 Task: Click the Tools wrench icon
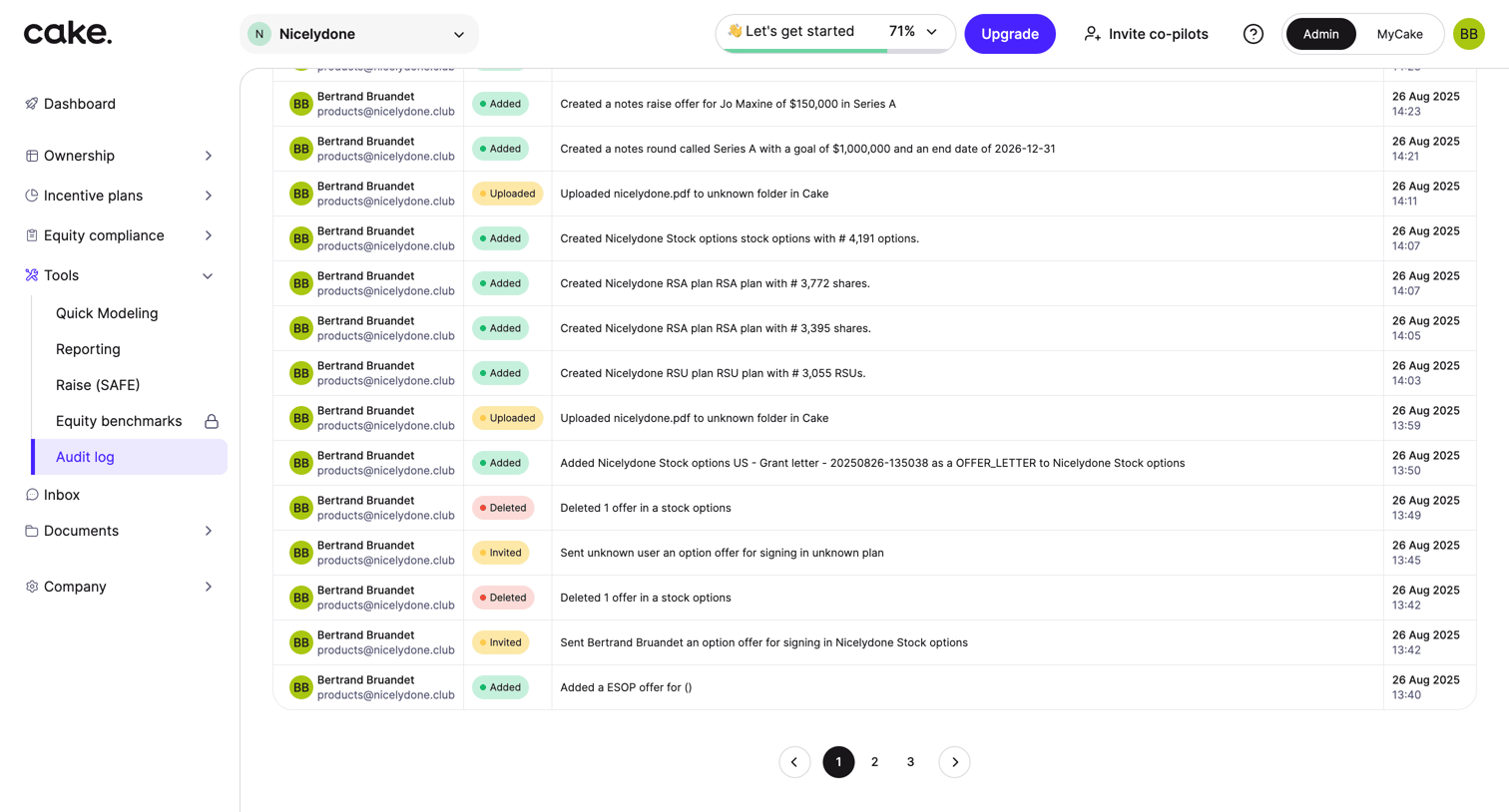pyautogui.click(x=32, y=275)
